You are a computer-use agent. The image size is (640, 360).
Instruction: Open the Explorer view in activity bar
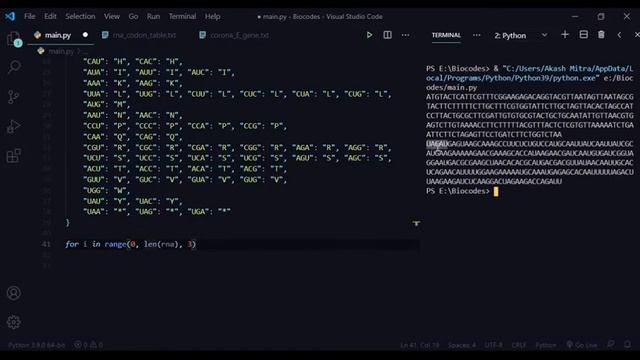14,39
